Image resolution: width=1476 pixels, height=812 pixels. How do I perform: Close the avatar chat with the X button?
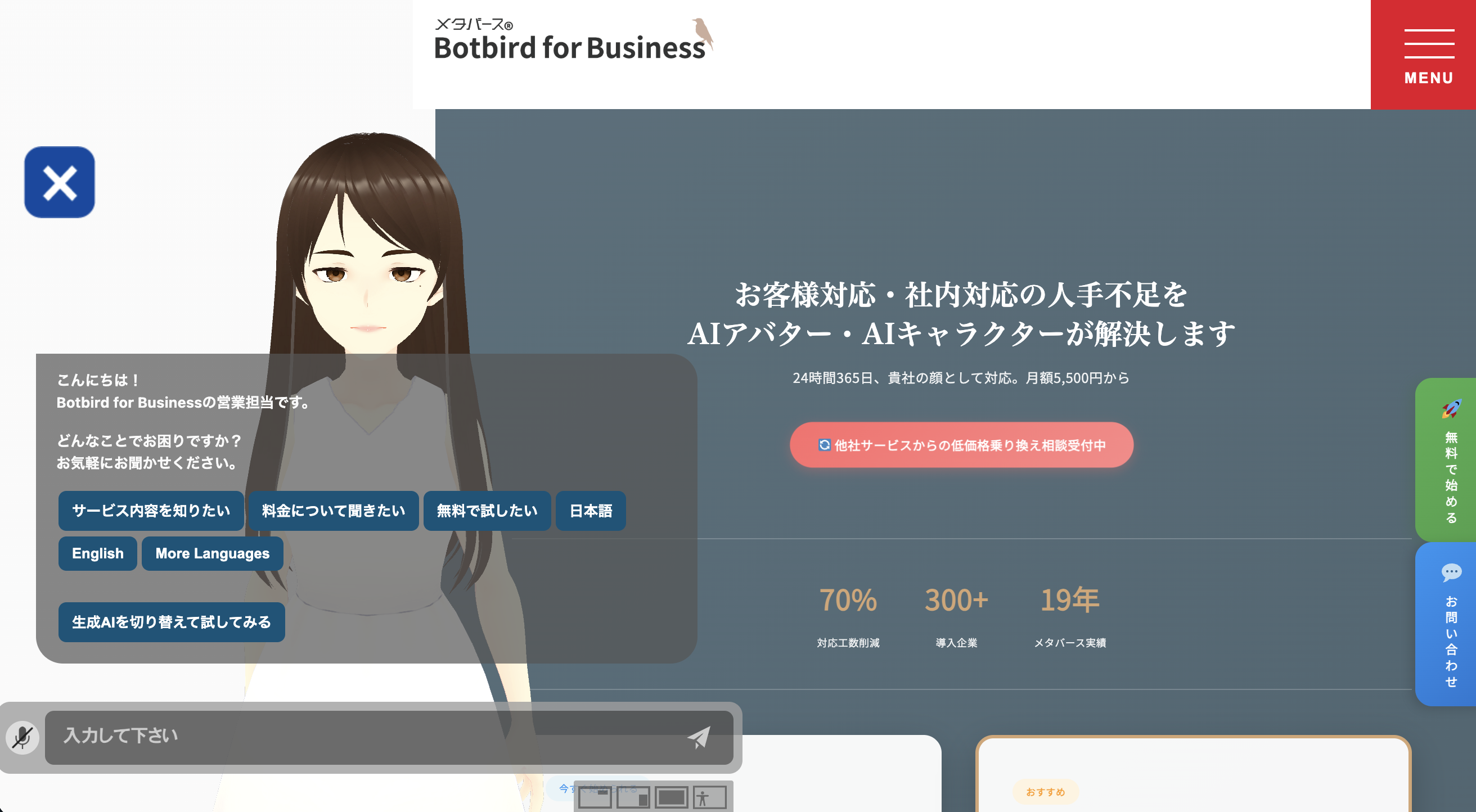coord(59,182)
